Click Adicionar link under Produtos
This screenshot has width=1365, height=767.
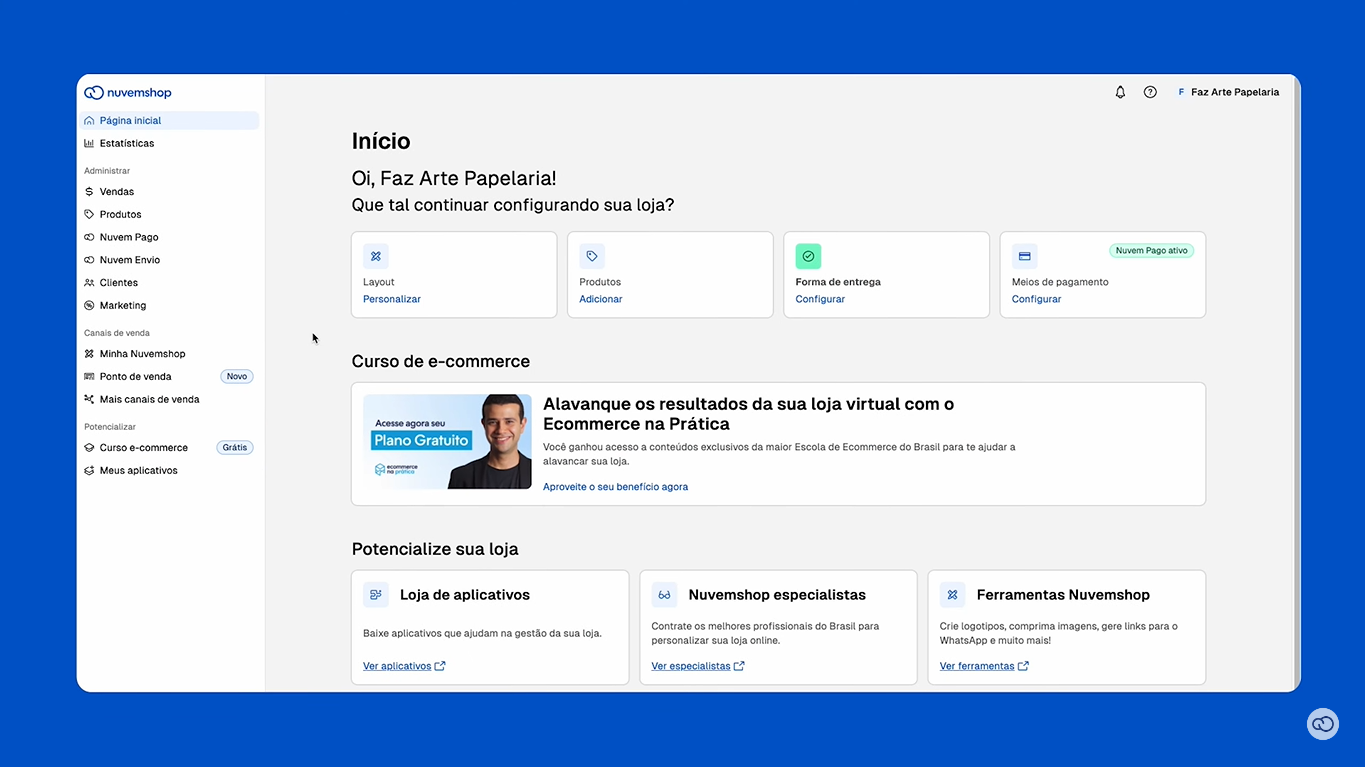click(601, 299)
